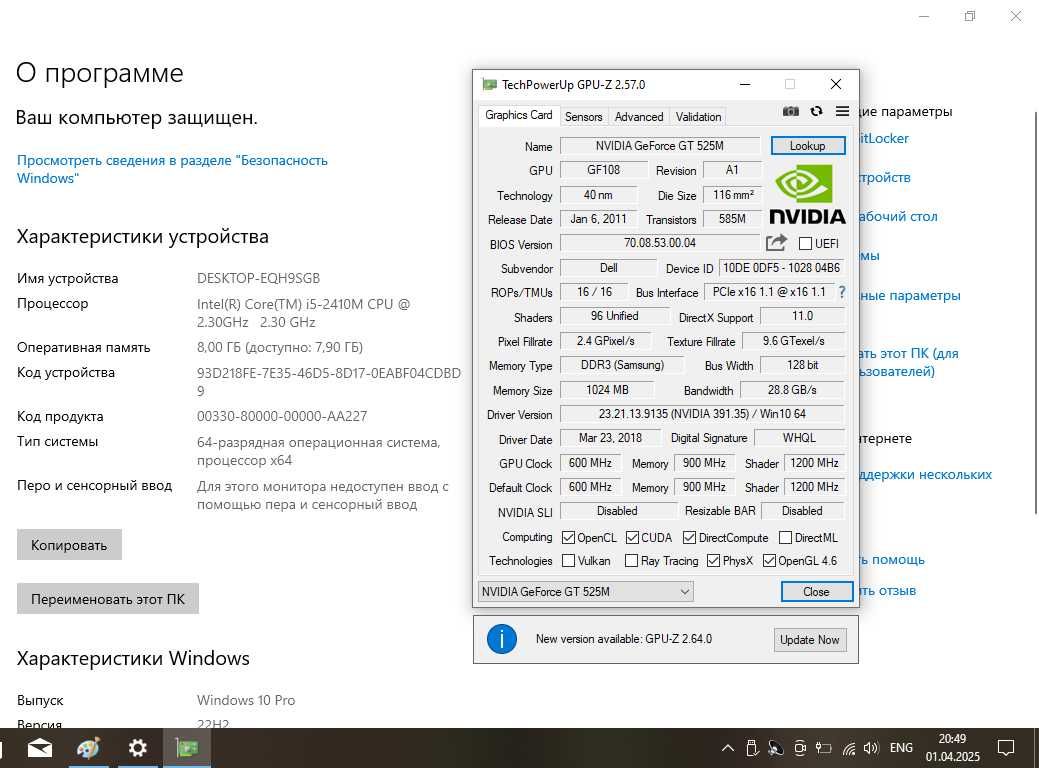The height and width of the screenshot is (768, 1039).
Task: Toggle the DirectML checkbox
Action: point(785,537)
